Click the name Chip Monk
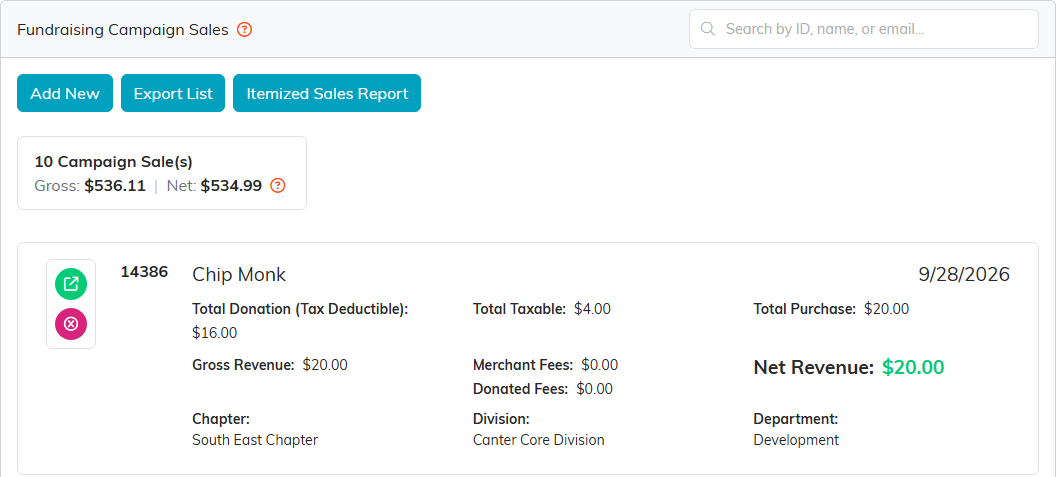This screenshot has width=1056, height=477. pos(239,274)
